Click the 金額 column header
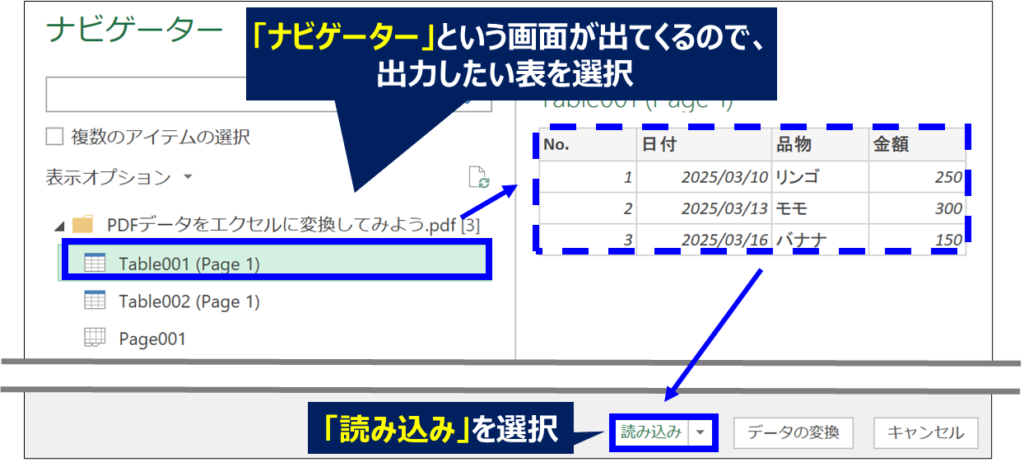This screenshot has width=1024, height=467. point(917,145)
